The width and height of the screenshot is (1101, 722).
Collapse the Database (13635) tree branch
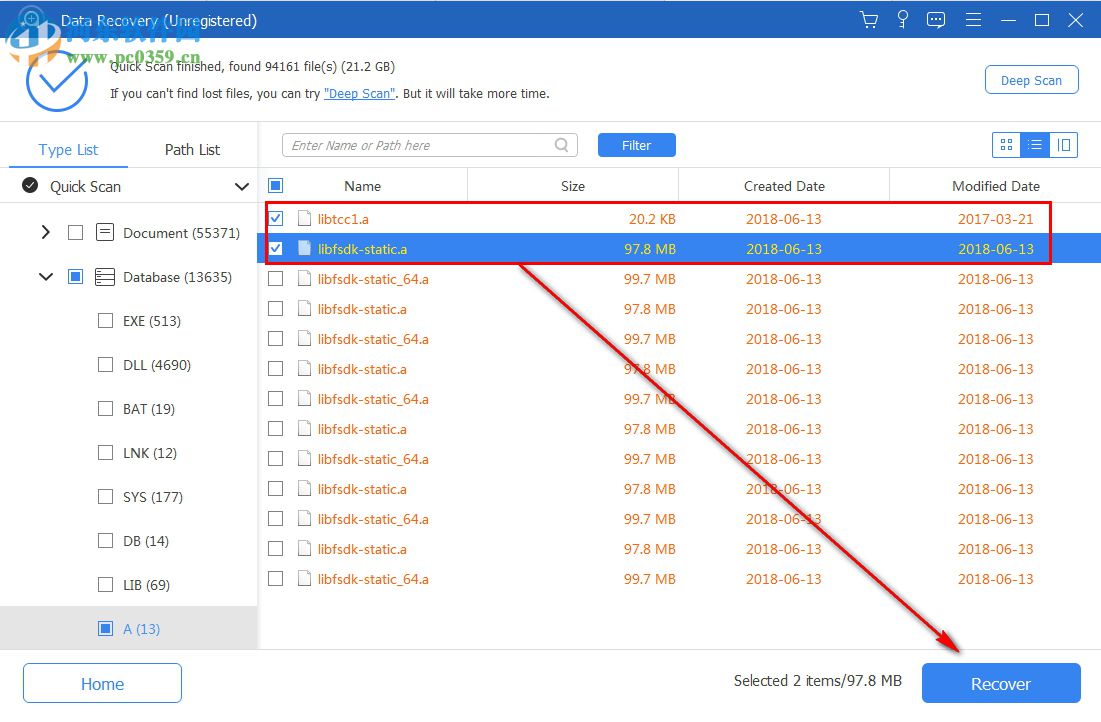tap(45, 277)
